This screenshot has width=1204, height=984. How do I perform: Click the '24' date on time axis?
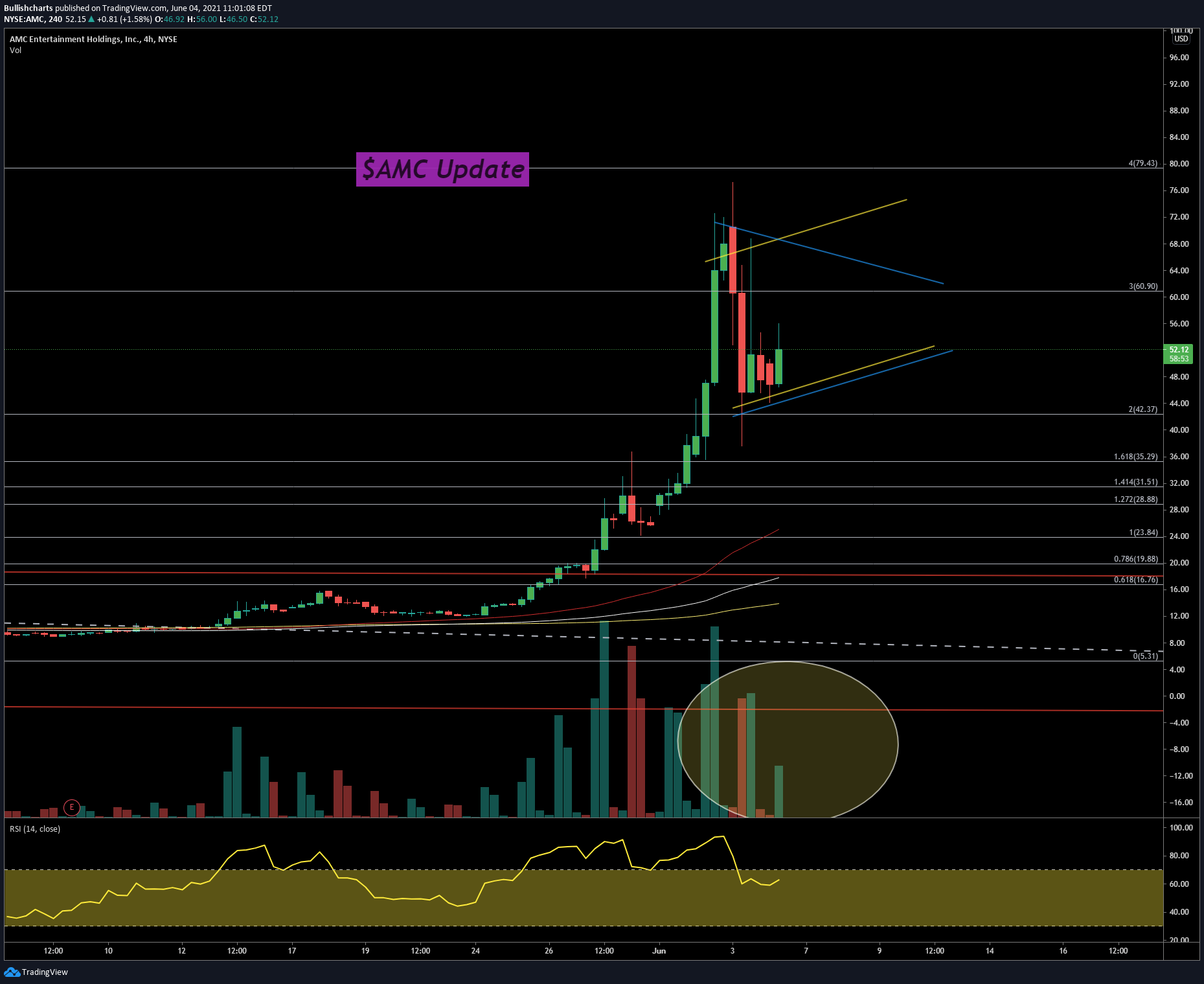(475, 951)
